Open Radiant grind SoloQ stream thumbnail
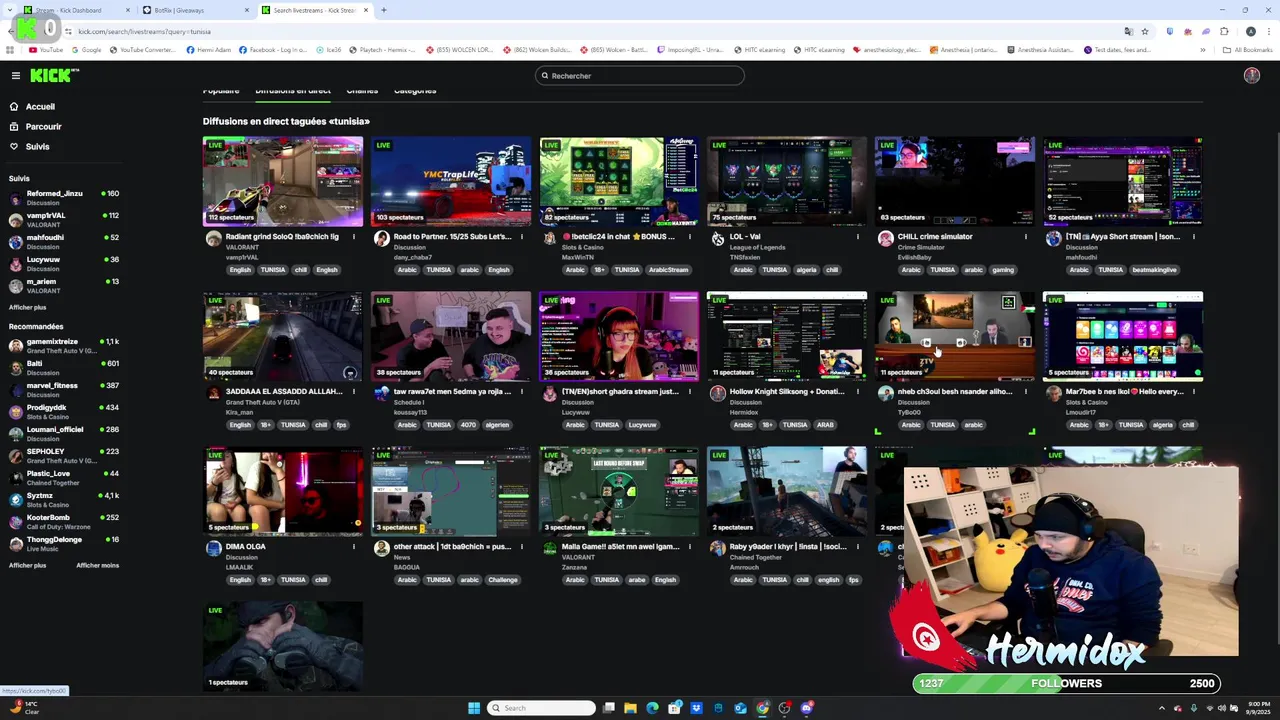This screenshot has height=720, width=1280. [x=283, y=181]
